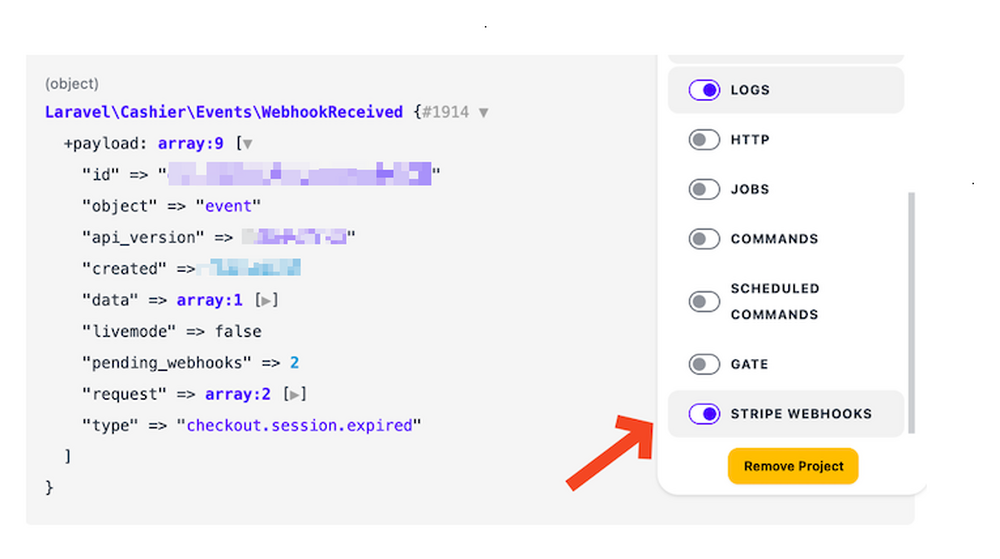Collapse the WebhookReceived object arrow
Screen dimensions: 1000x559
[x=484, y=113]
